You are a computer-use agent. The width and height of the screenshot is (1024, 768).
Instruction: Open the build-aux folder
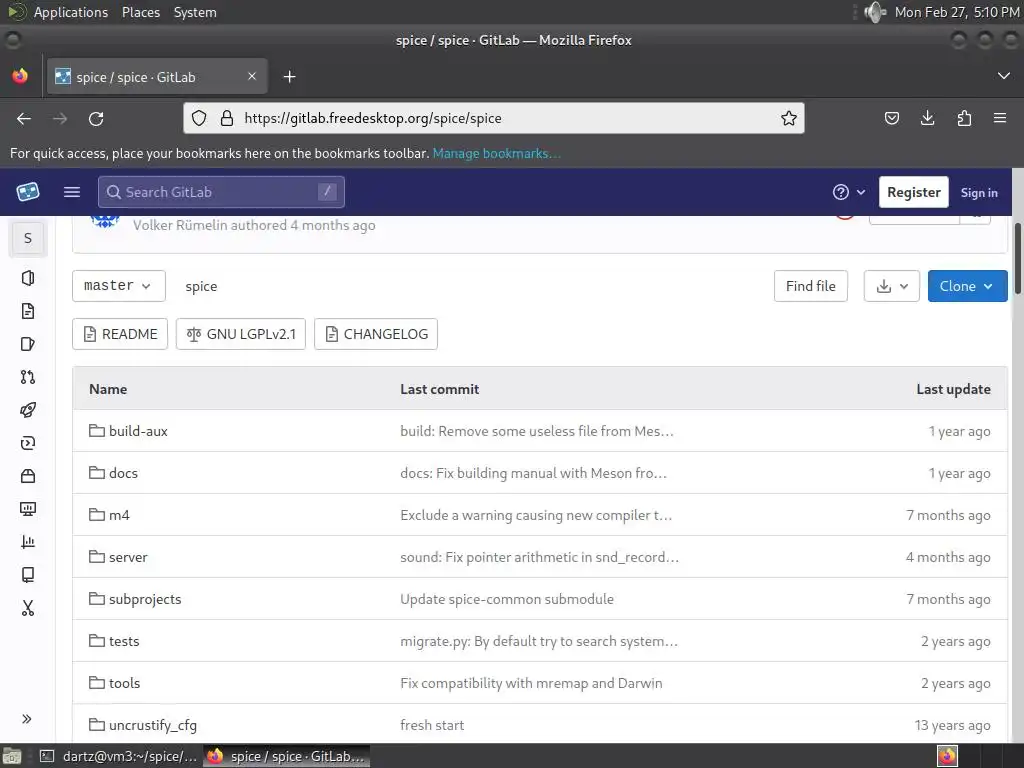(x=138, y=431)
